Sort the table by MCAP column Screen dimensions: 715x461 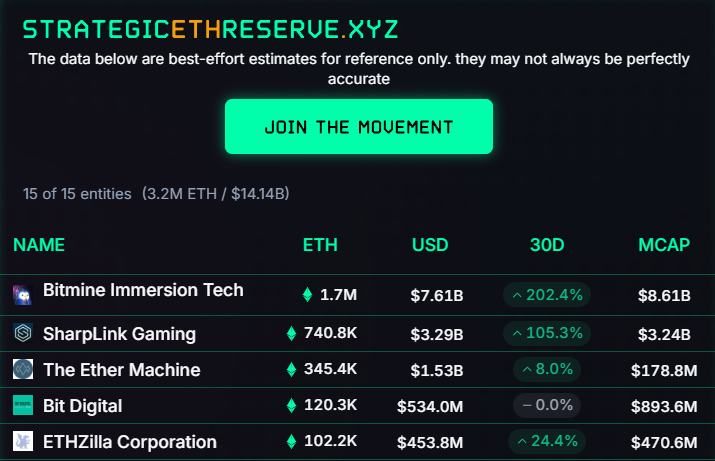click(x=664, y=245)
